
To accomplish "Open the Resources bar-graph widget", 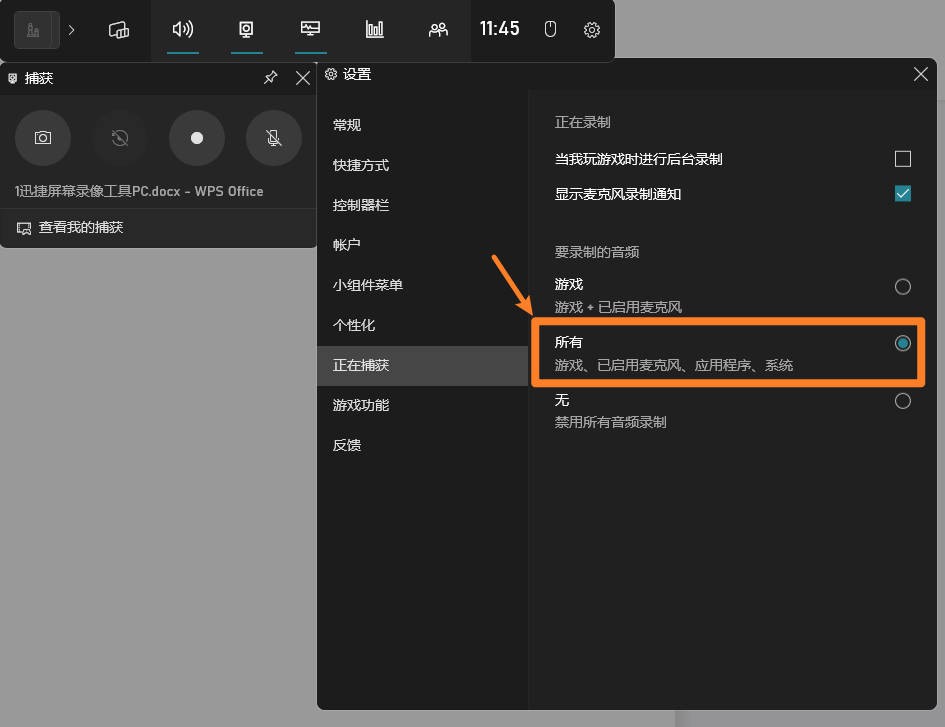I will click(x=374, y=30).
